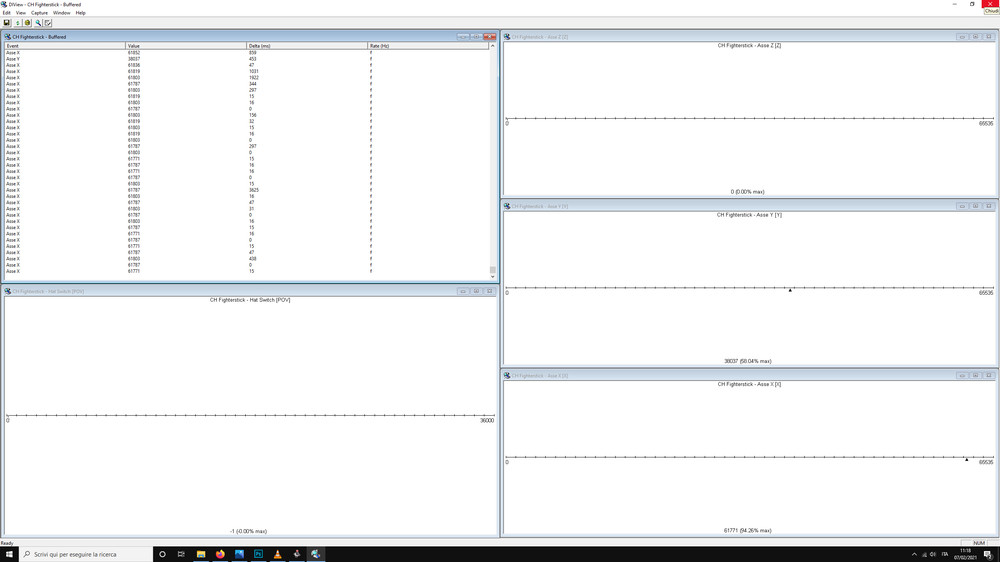Click the Asse X axis position marker
The height and width of the screenshot is (562, 1000).
966,459
